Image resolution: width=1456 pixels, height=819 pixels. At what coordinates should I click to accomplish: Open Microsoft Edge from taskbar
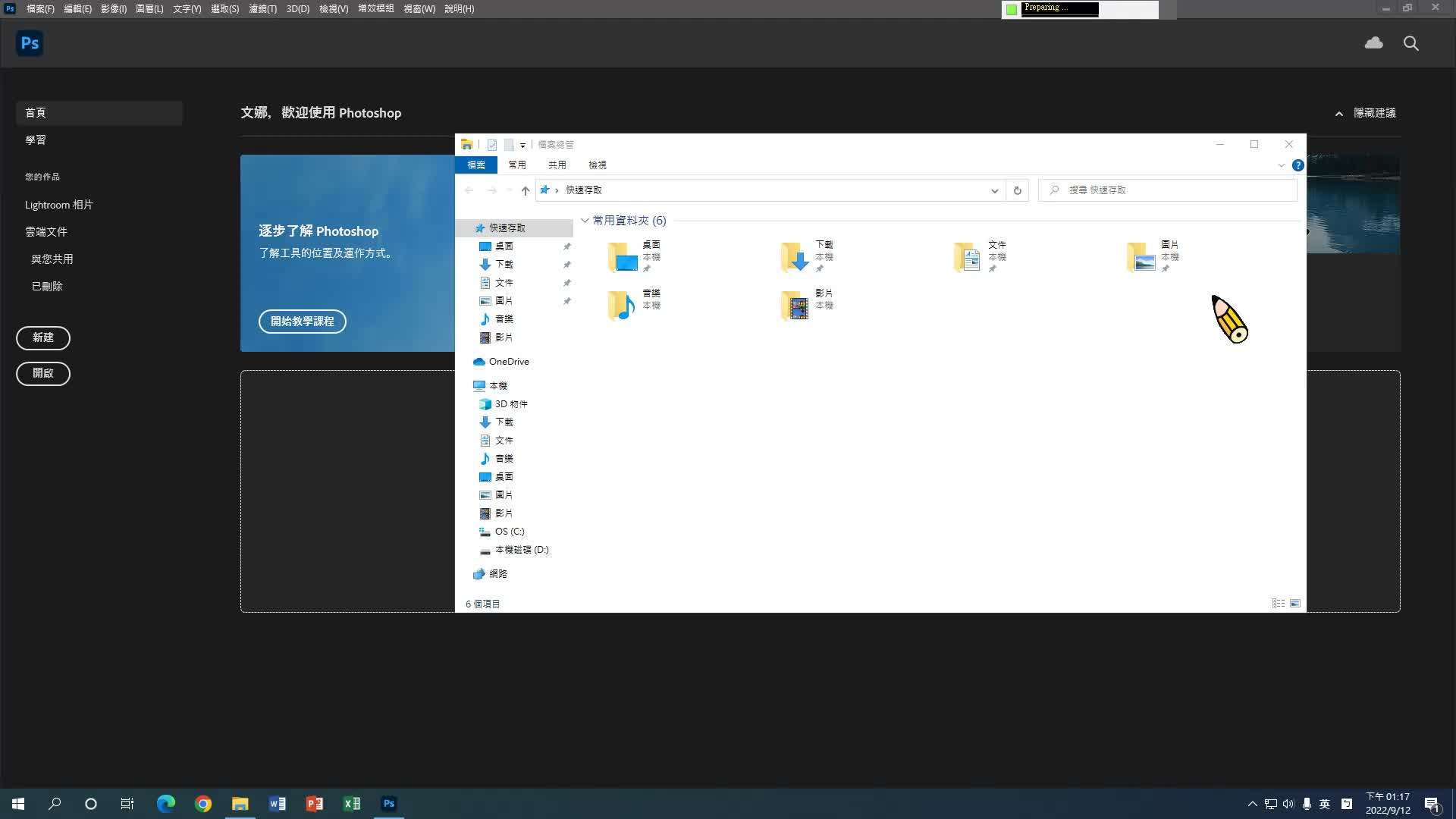point(165,804)
